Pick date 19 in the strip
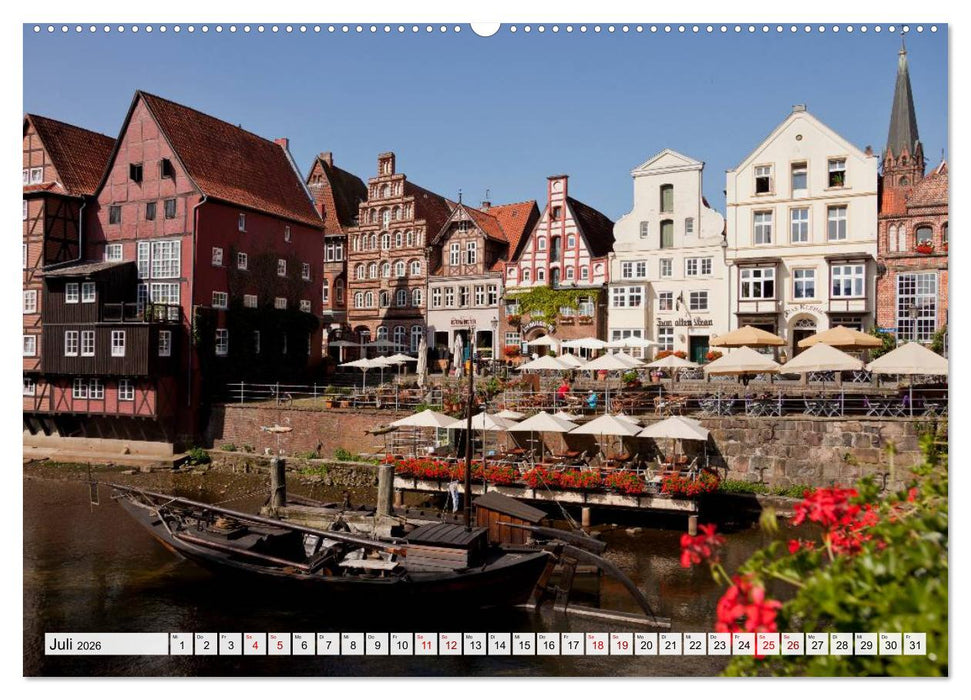The image size is (971, 700). coord(621,644)
